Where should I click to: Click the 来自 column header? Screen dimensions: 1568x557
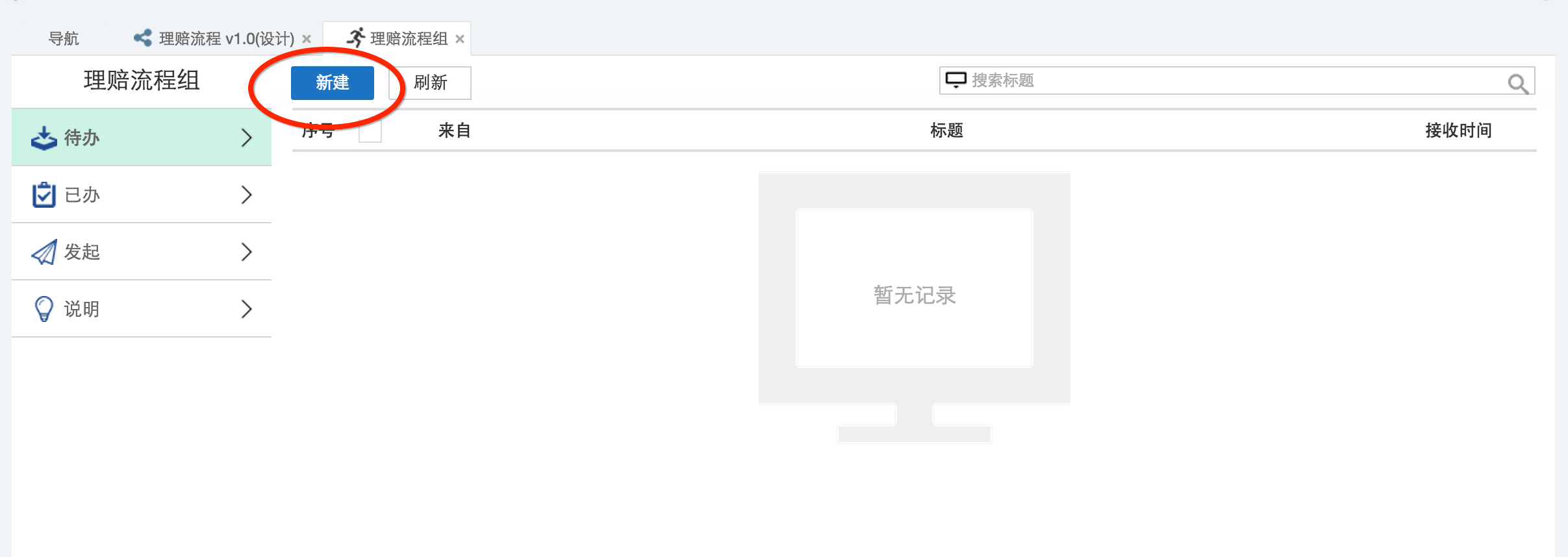[454, 130]
